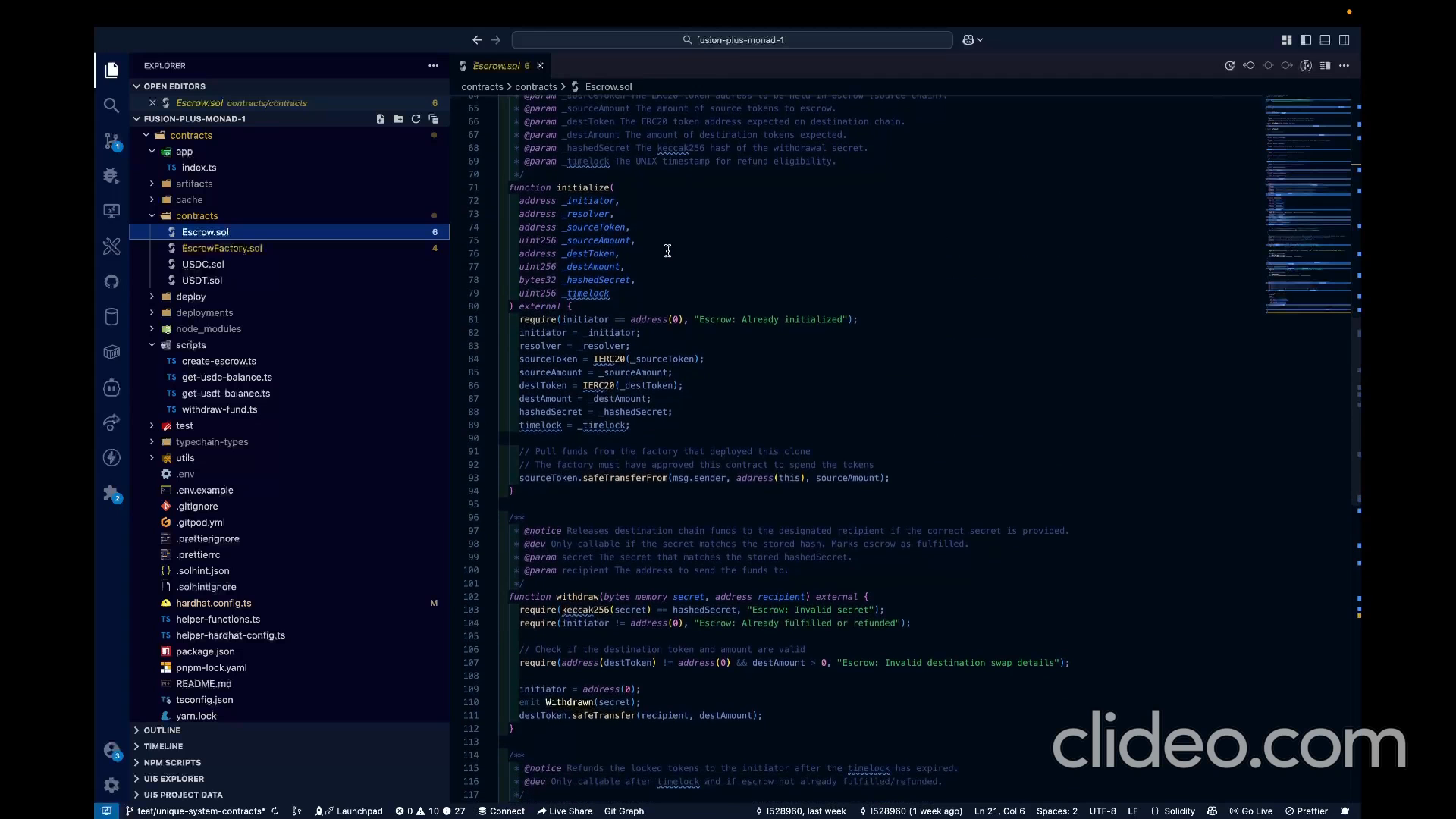Open the Manage settings gear

click(111, 785)
